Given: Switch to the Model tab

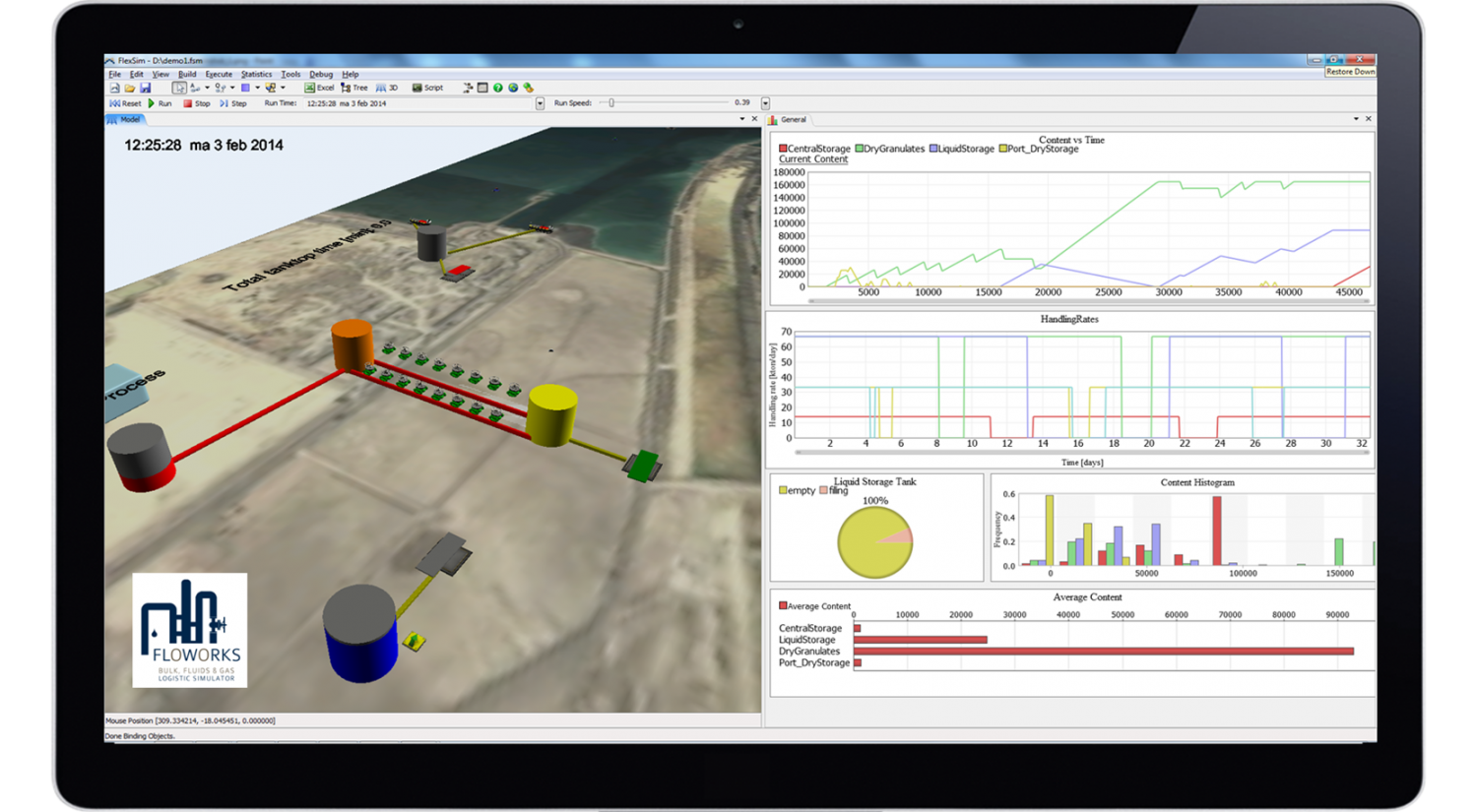Looking at the screenshot, I should click(x=126, y=119).
